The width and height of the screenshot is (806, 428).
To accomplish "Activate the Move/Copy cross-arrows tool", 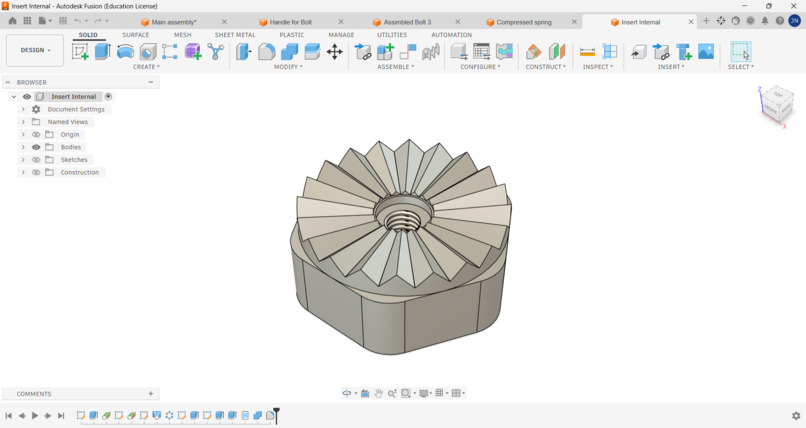I will [335, 51].
